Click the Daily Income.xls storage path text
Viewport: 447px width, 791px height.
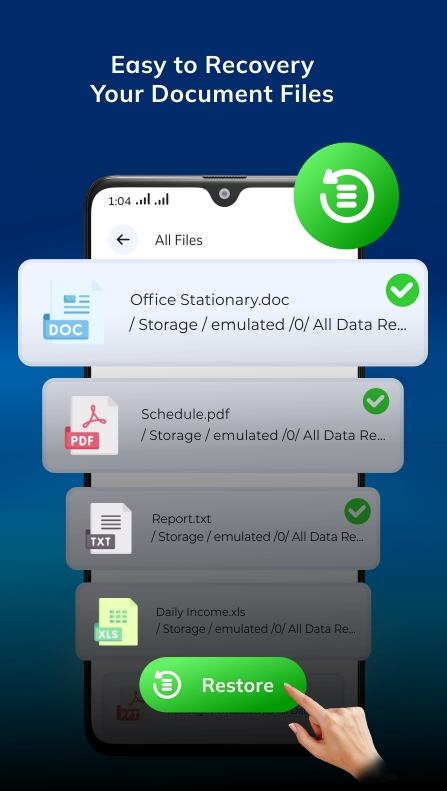[x=256, y=629]
